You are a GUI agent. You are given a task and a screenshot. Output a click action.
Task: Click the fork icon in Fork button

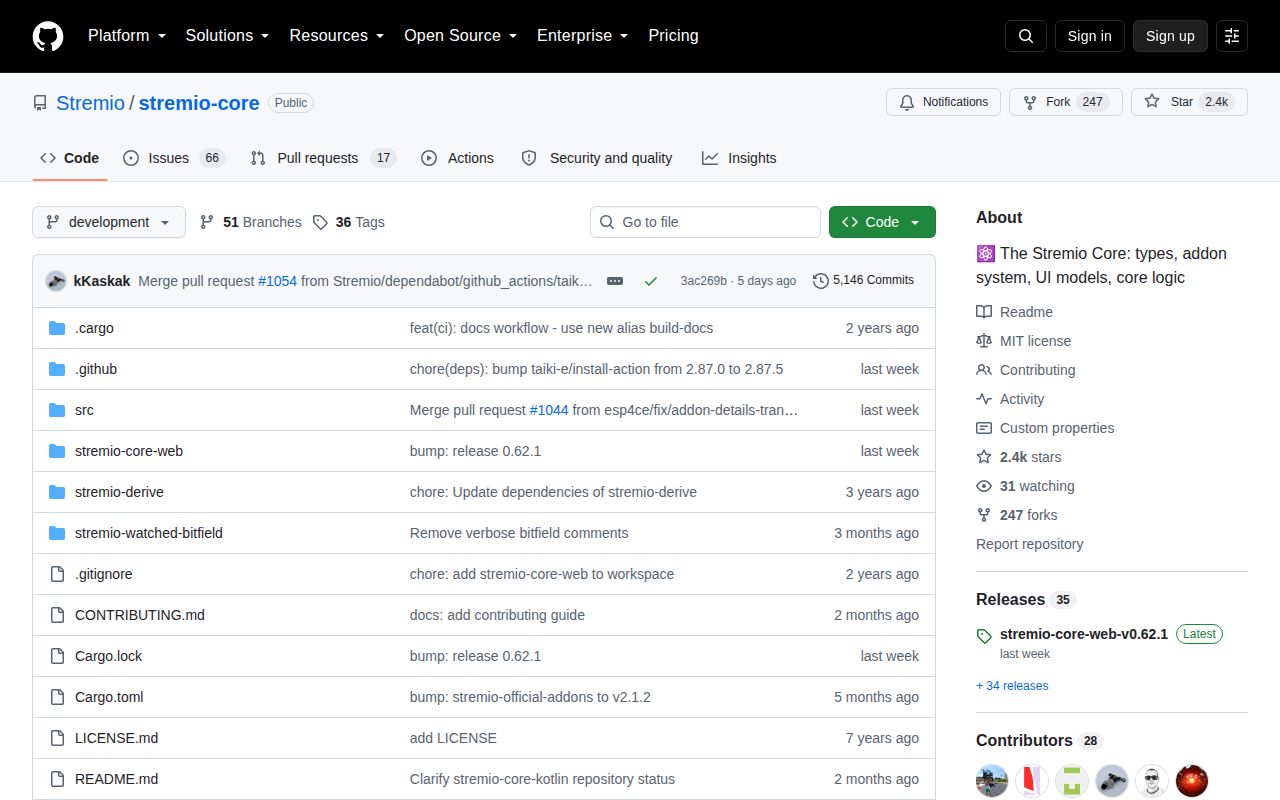[1030, 102]
